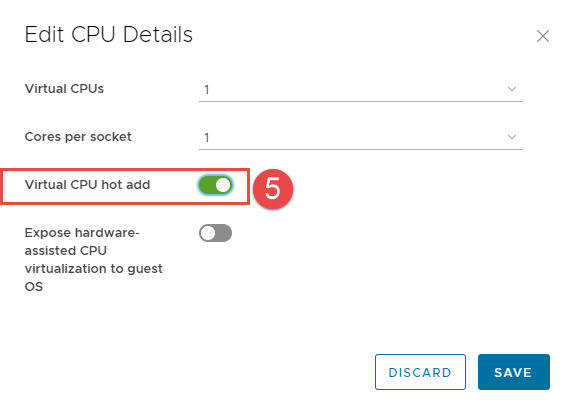Image resolution: width=571 pixels, height=413 pixels.
Task: Click the white knob on gray virtualization switch
Action: coord(208,233)
